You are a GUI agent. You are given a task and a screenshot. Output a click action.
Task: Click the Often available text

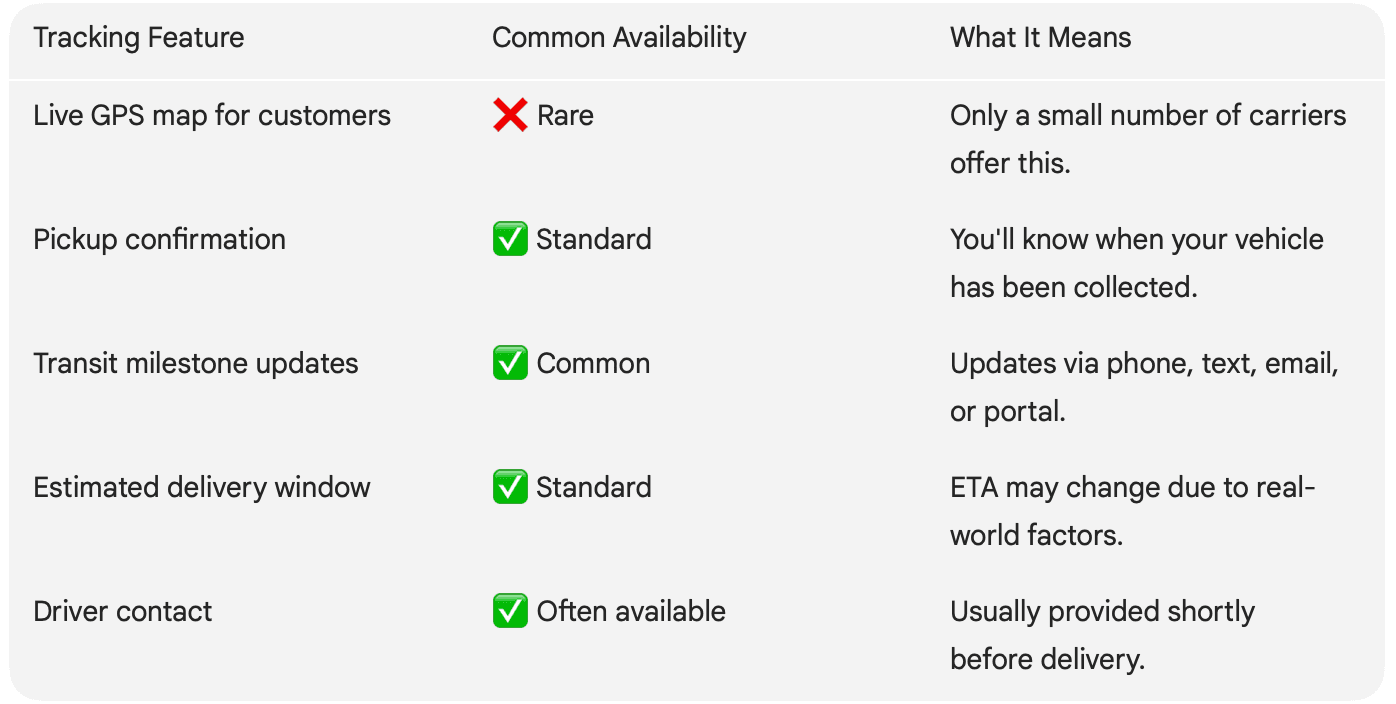[631, 611]
